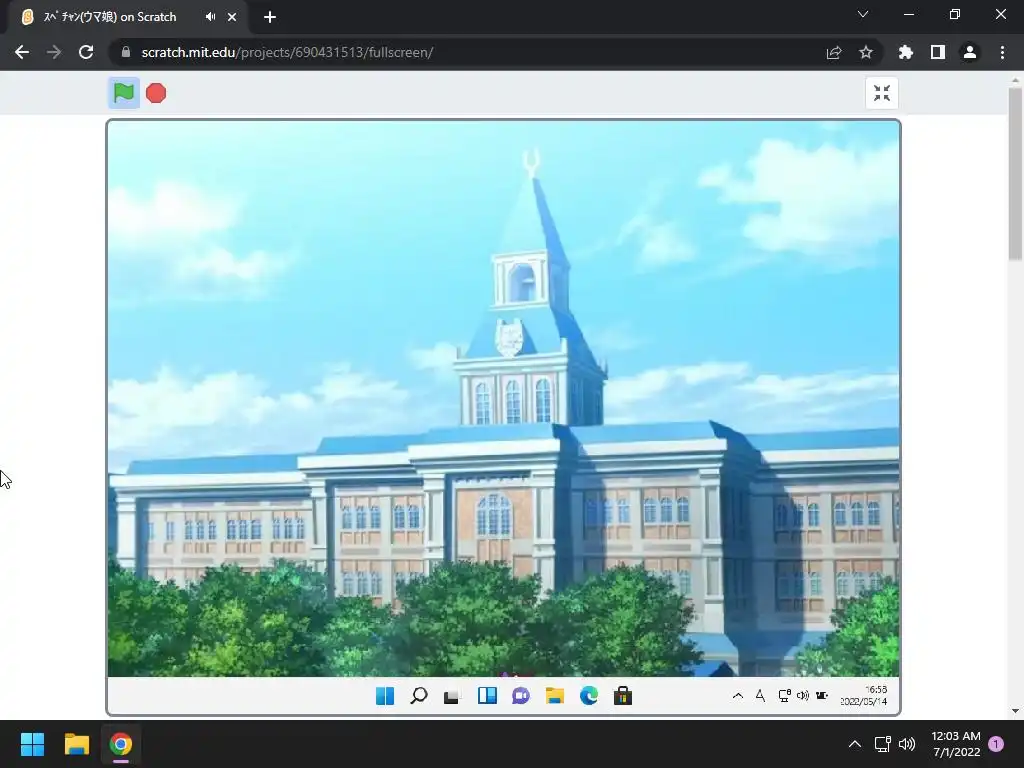The width and height of the screenshot is (1024, 768).
Task: Open Chrome profile avatar menu
Action: 970,52
